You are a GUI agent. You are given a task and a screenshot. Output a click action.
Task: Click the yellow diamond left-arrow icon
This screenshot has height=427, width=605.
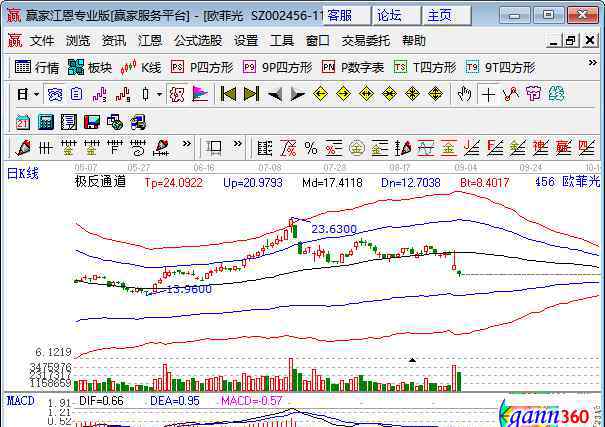click(x=320, y=94)
